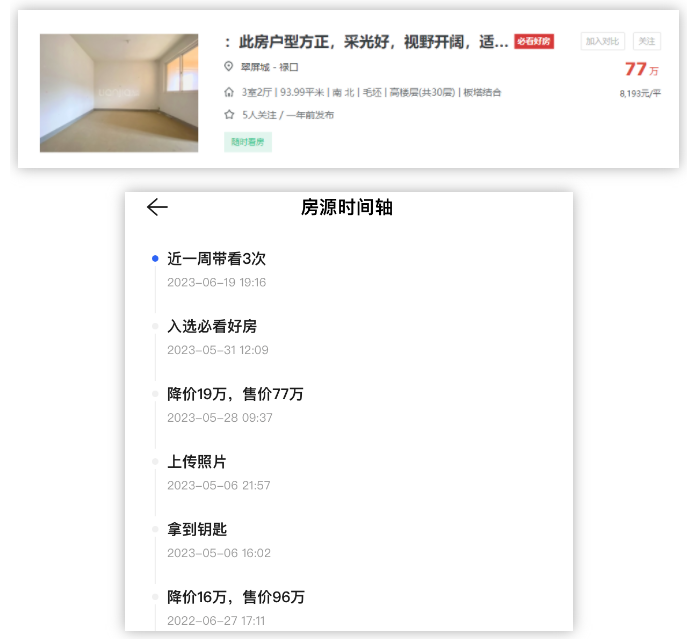Click the location pin icon
This screenshot has height=639, width=691.
[x=229, y=67]
